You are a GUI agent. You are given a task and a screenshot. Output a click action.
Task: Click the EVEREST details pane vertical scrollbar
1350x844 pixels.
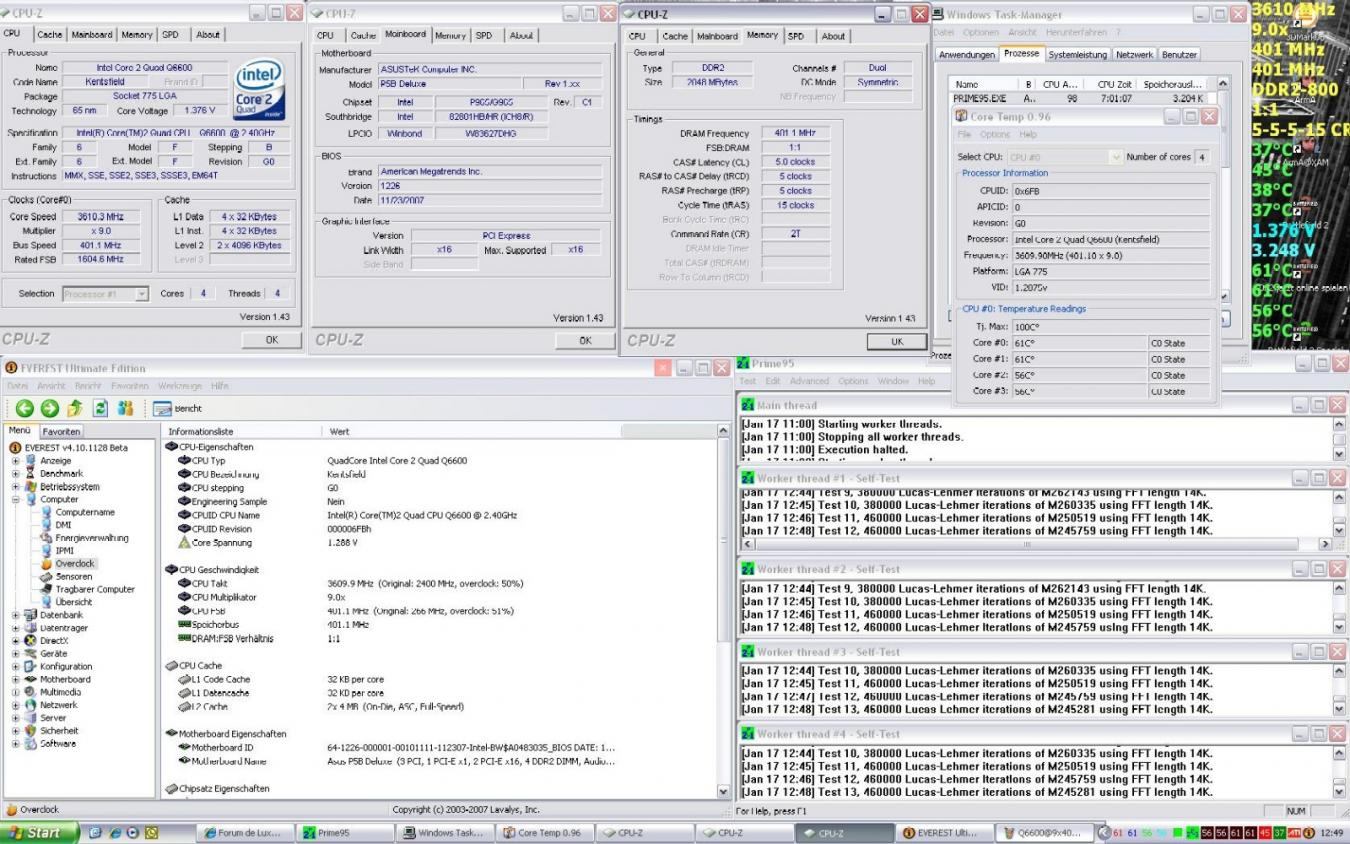click(x=725, y=610)
